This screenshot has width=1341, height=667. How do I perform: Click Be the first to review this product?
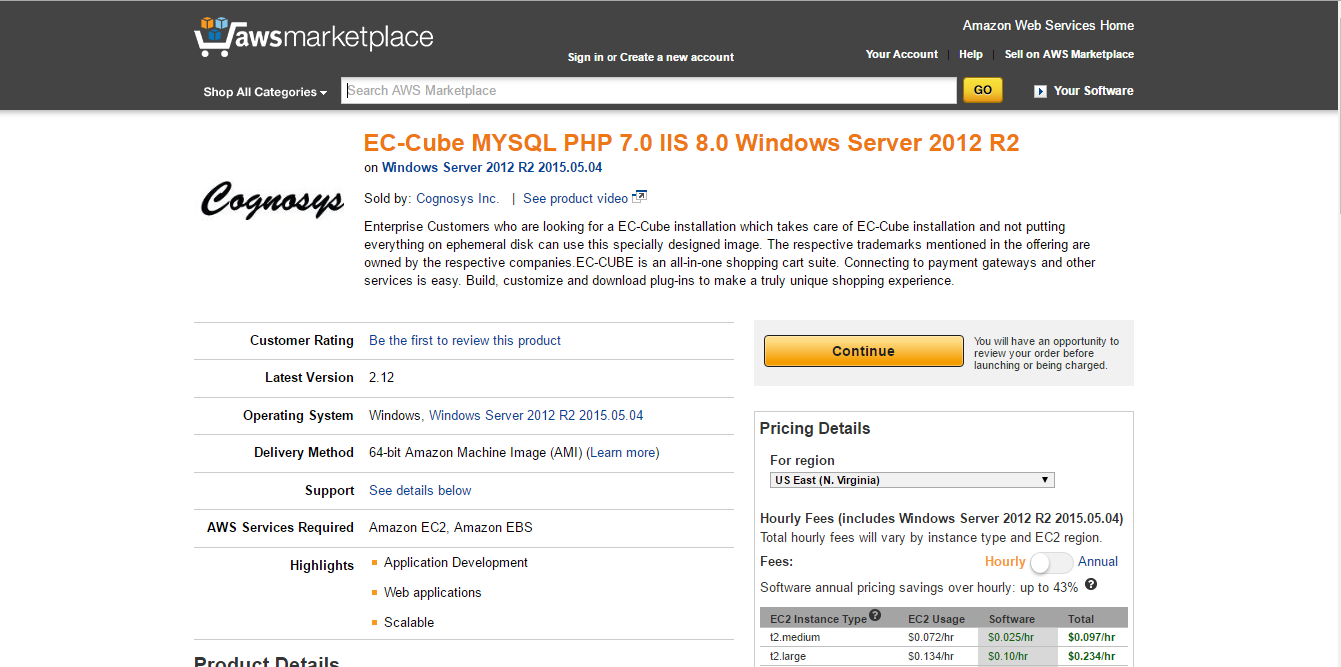pos(464,340)
